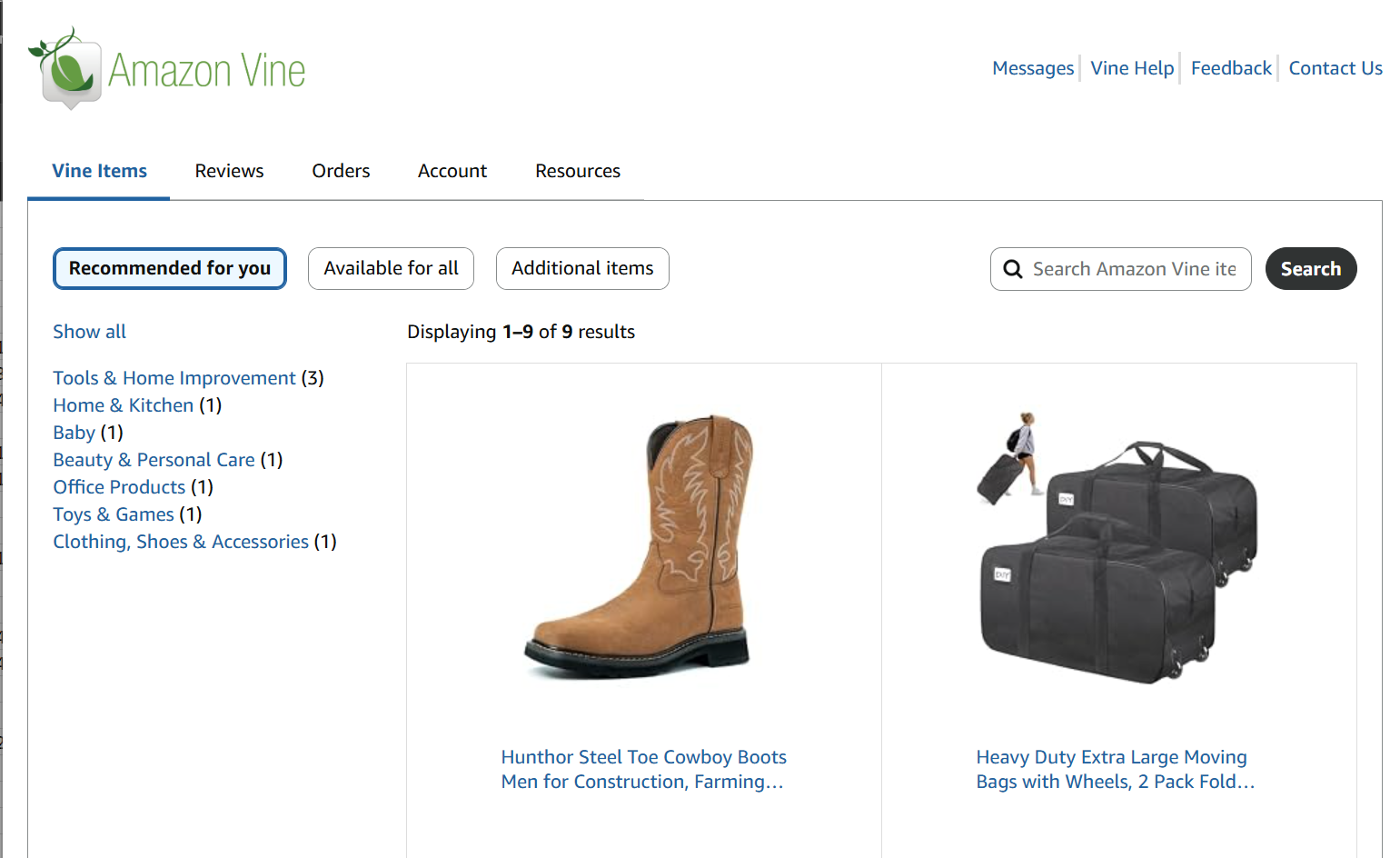This screenshot has height=858, width=1400.
Task: Filter by Baby category
Action: coord(74,433)
